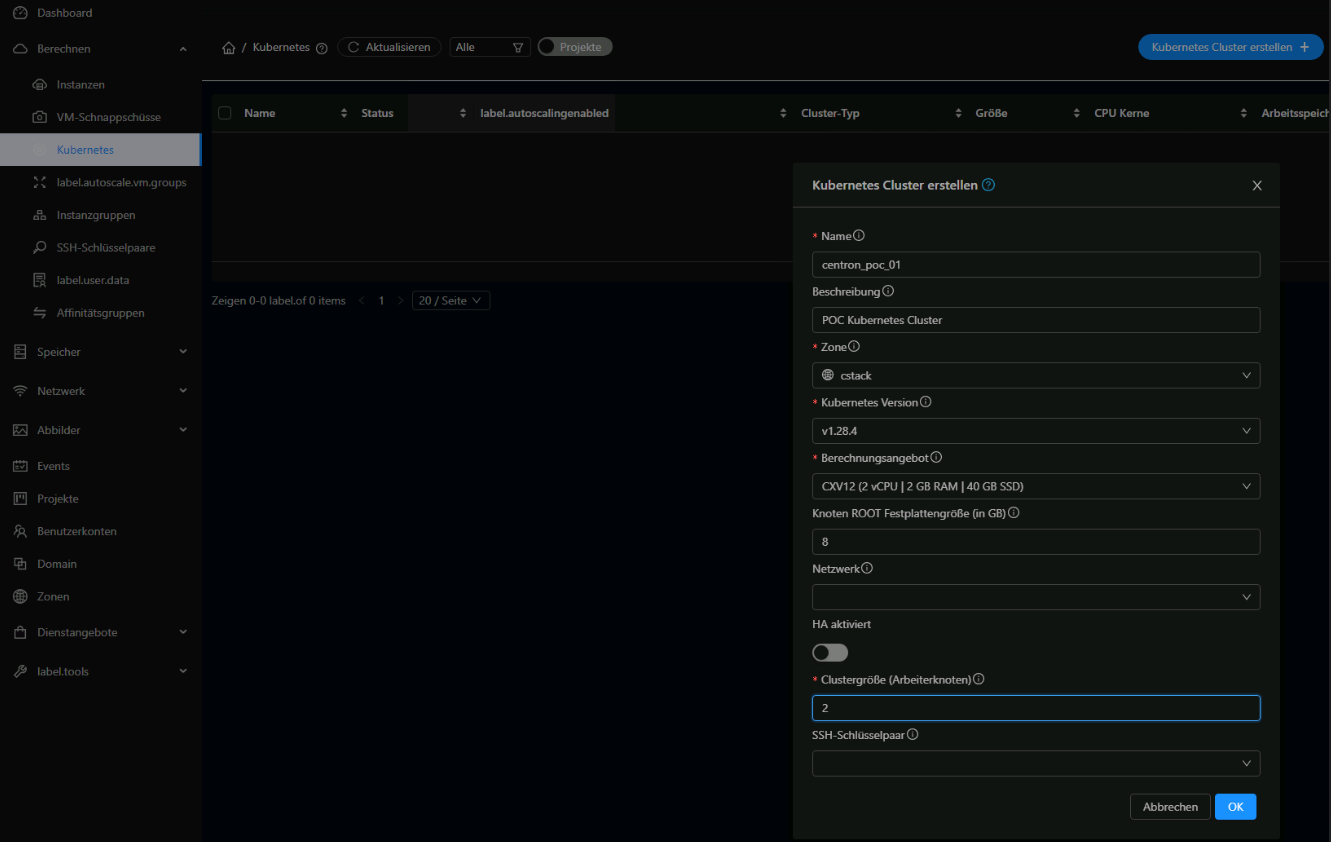The height and width of the screenshot is (842, 1331).
Task: Open the Kubernetes Version dropdown v1.28.4
Action: [1036, 431]
